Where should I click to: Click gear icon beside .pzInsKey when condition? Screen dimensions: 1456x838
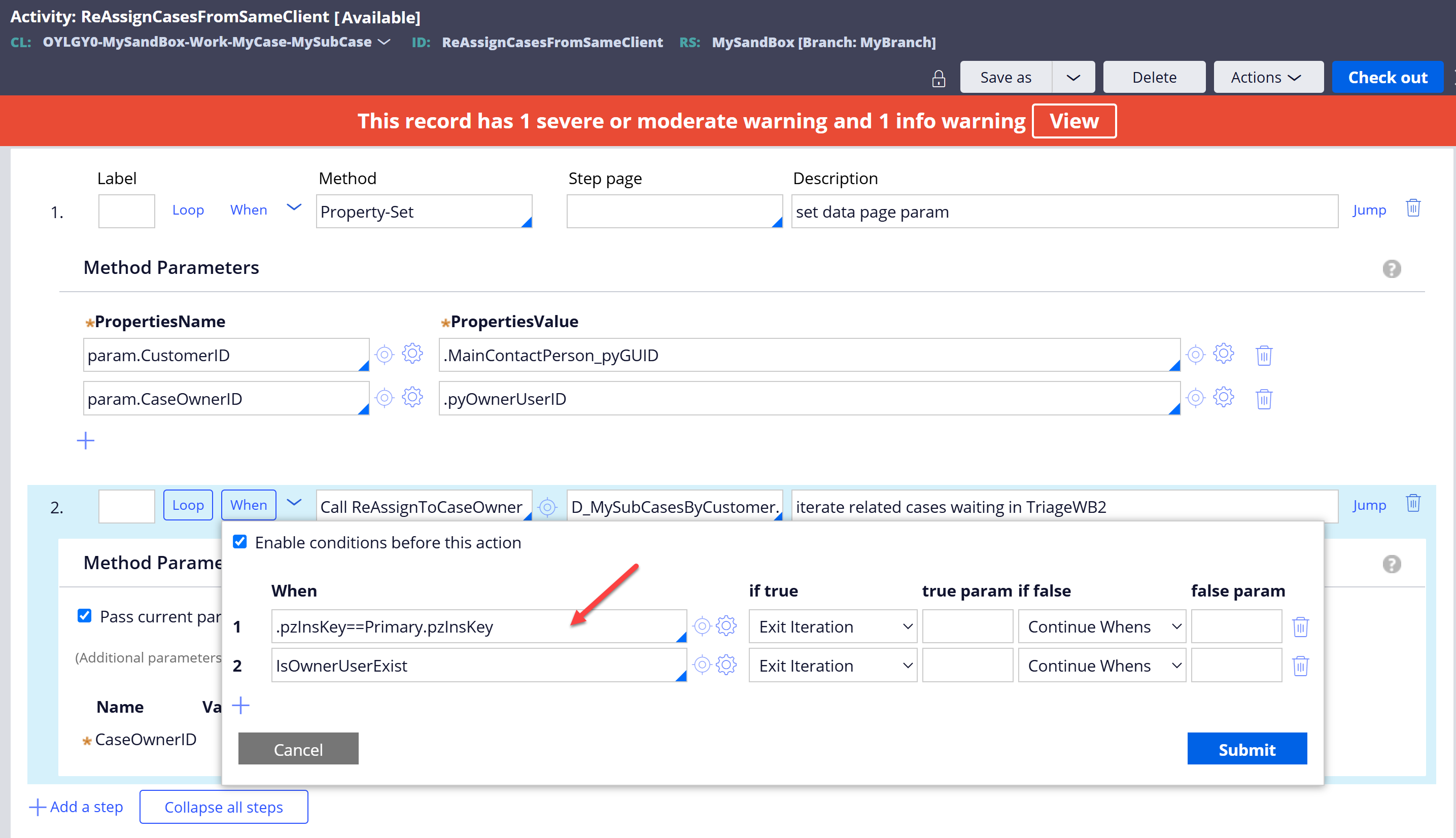[x=726, y=625]
